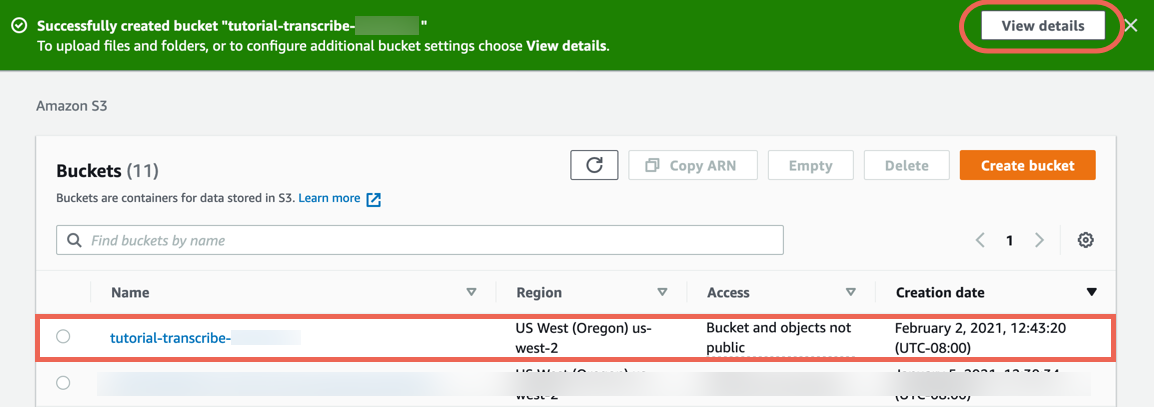This screenshot has width=1154, height=407.
Task: Click the Name column header
Action: (x=130, y=292)
